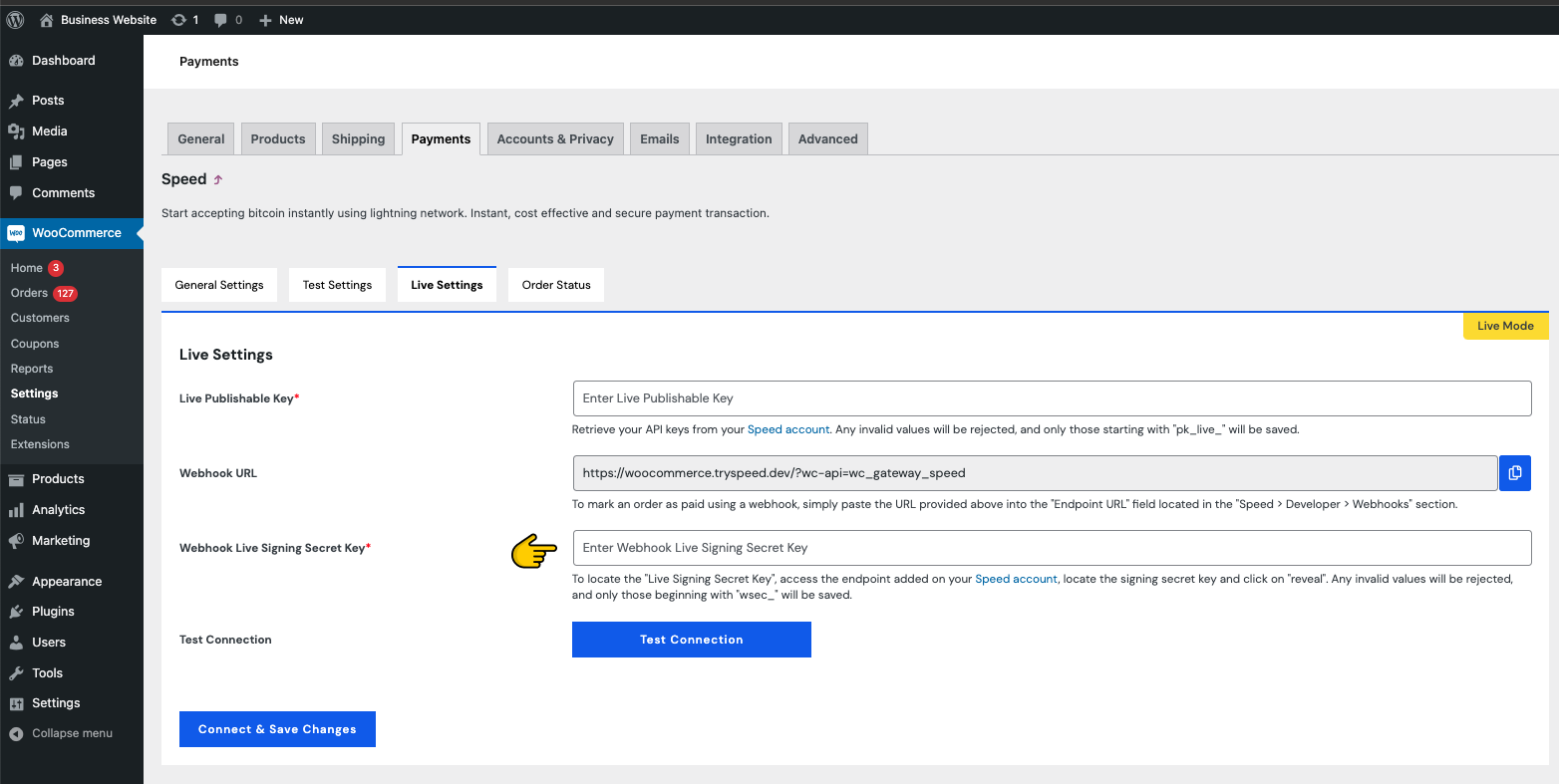Collapse the sidebar menu

click(72, 733)
